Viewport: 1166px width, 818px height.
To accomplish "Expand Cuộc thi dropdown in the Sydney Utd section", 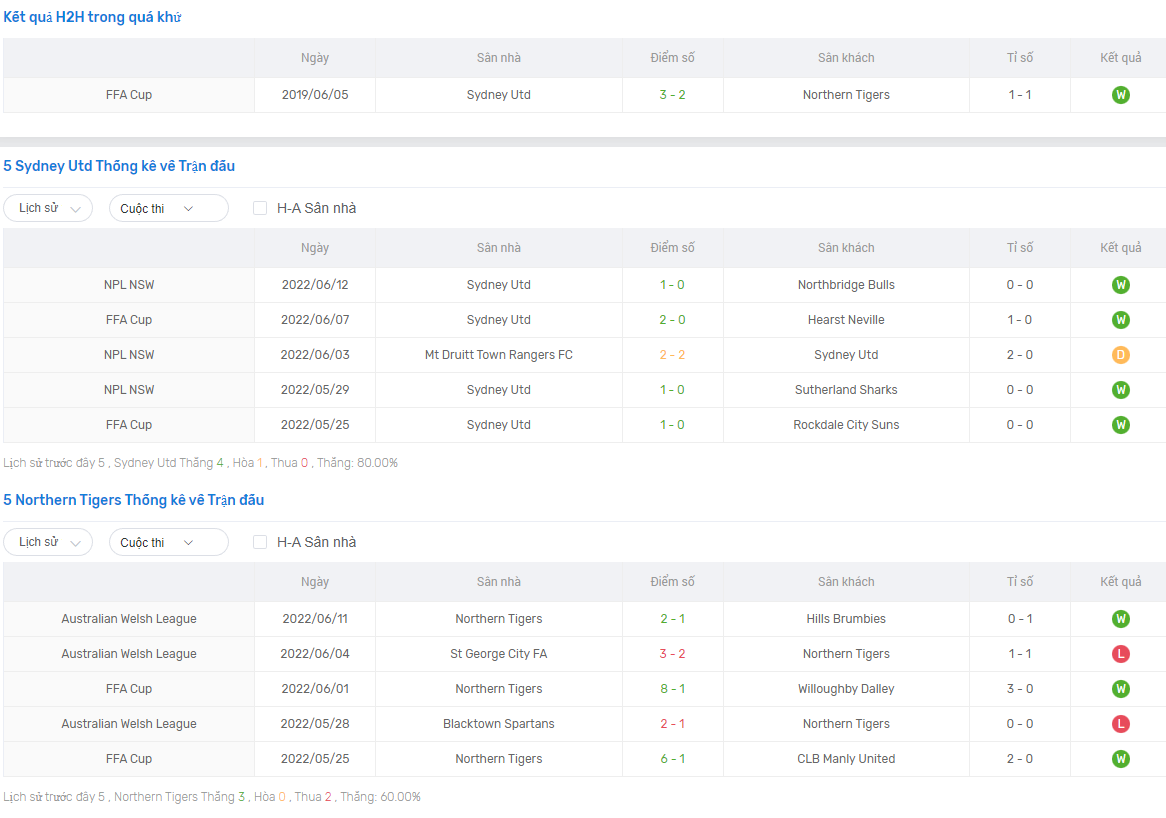I will [x=168, y=208].
